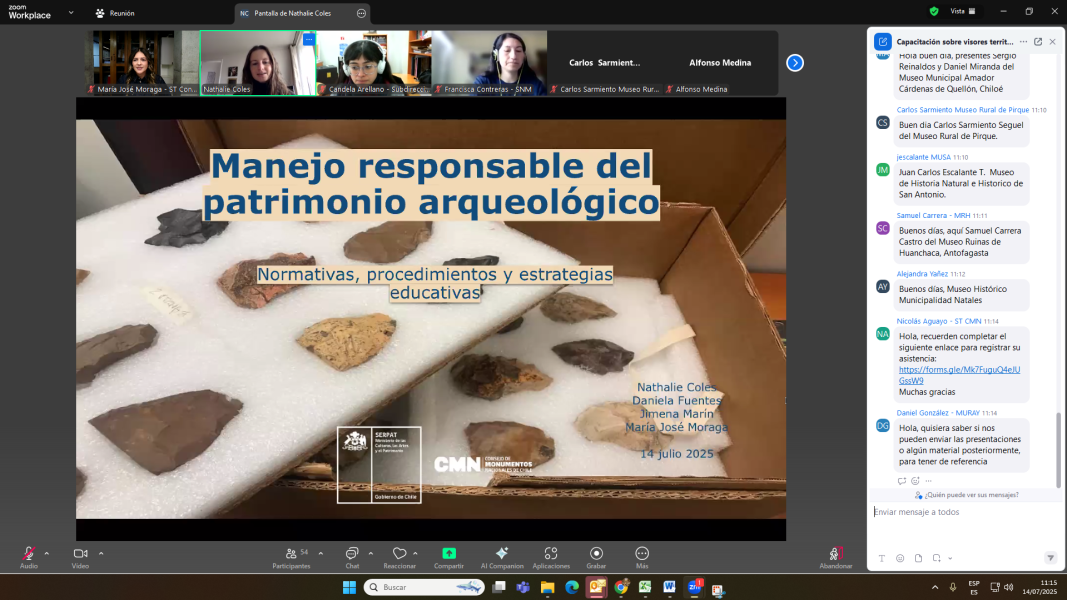The width and height of the screenshot is (1067, 600).
Task: Start recording with Grabar
Action: coord(596,554)
